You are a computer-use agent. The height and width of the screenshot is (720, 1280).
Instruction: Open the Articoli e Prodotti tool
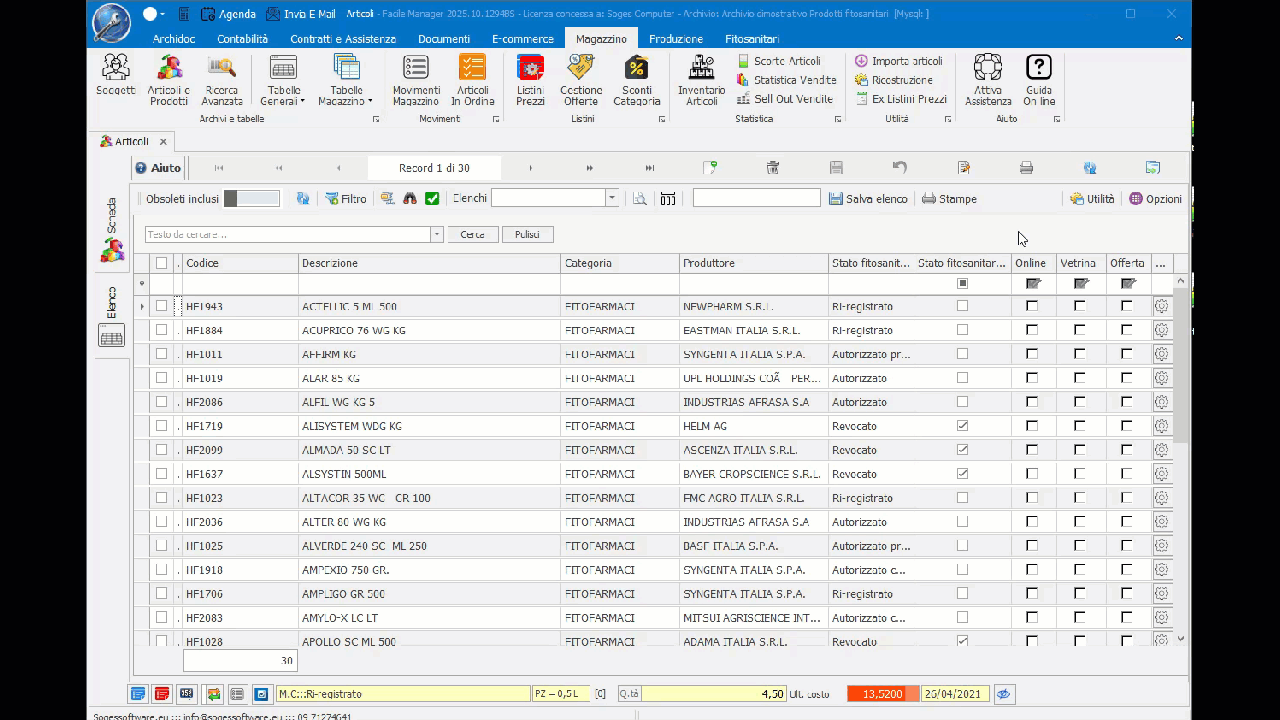pyautogui.click(x=168, y=78)
